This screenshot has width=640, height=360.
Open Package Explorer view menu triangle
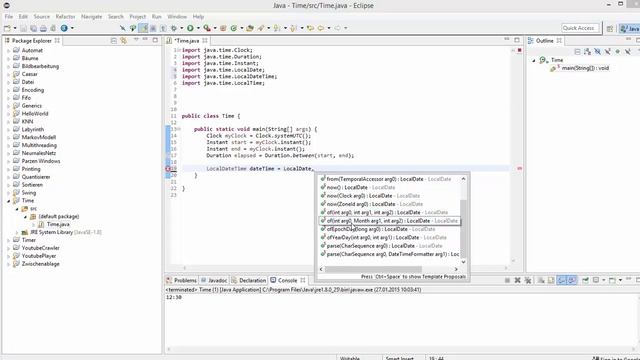pos(136,40)
